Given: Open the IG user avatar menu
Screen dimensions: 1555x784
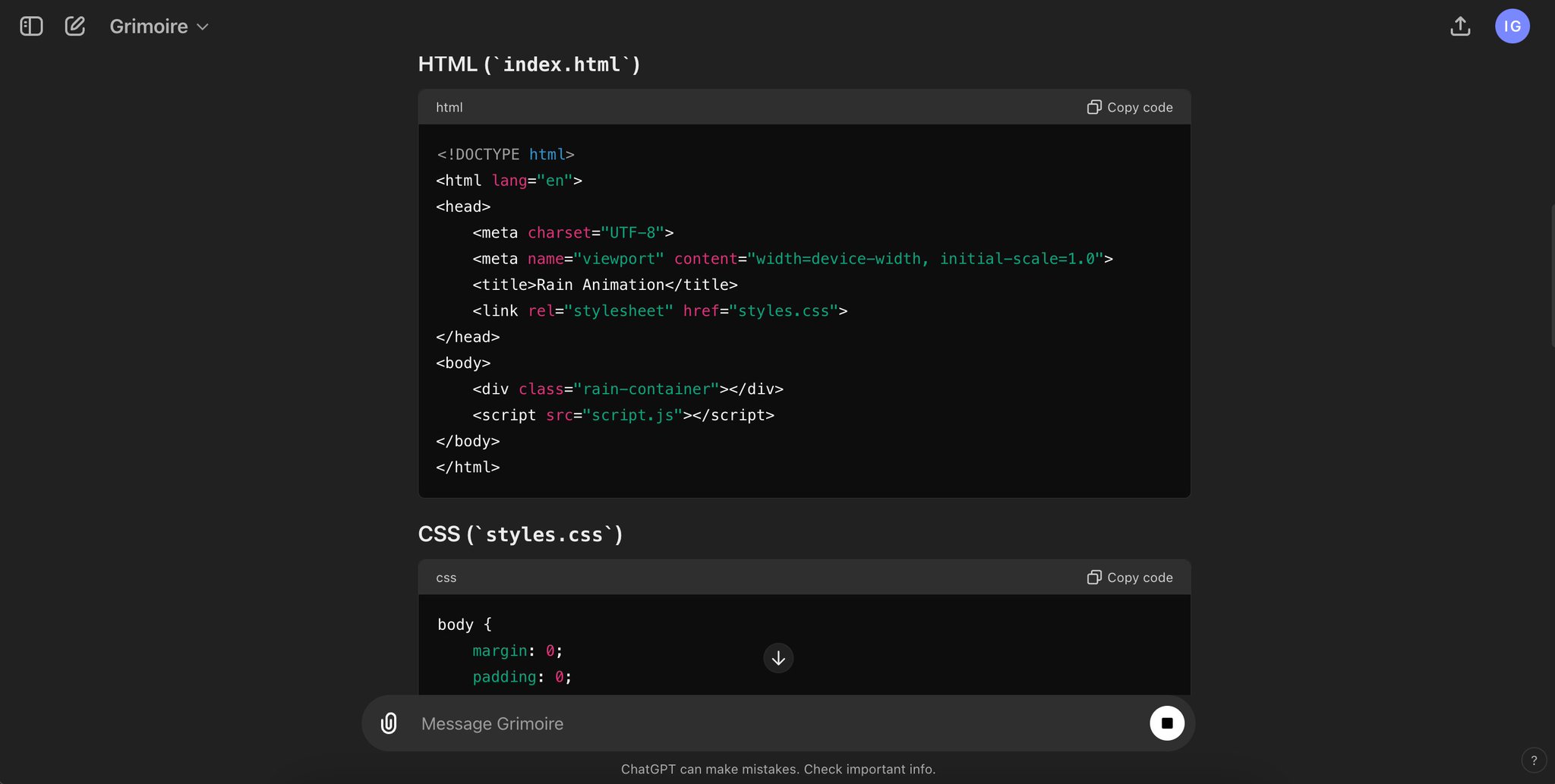Looking at the screenshot, I should [1512, 27].
